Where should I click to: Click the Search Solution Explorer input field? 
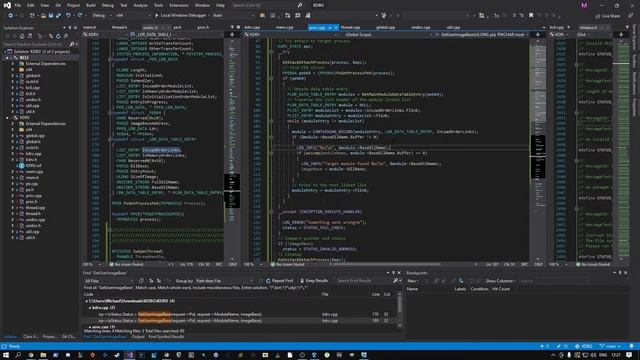click(37, 44)
